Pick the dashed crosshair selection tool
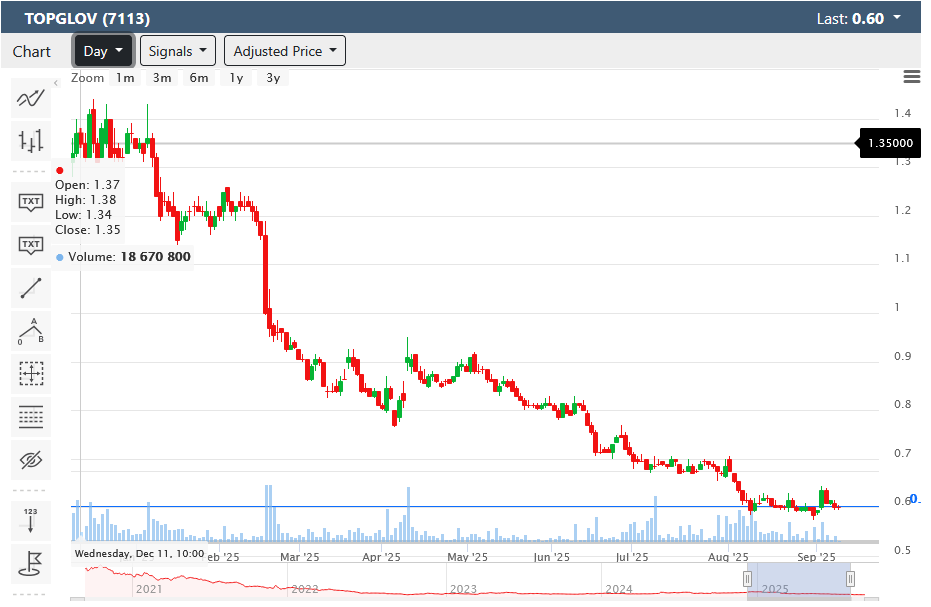Image resolution: width=931 pixels, height=607 pixels. coord(31,374)
